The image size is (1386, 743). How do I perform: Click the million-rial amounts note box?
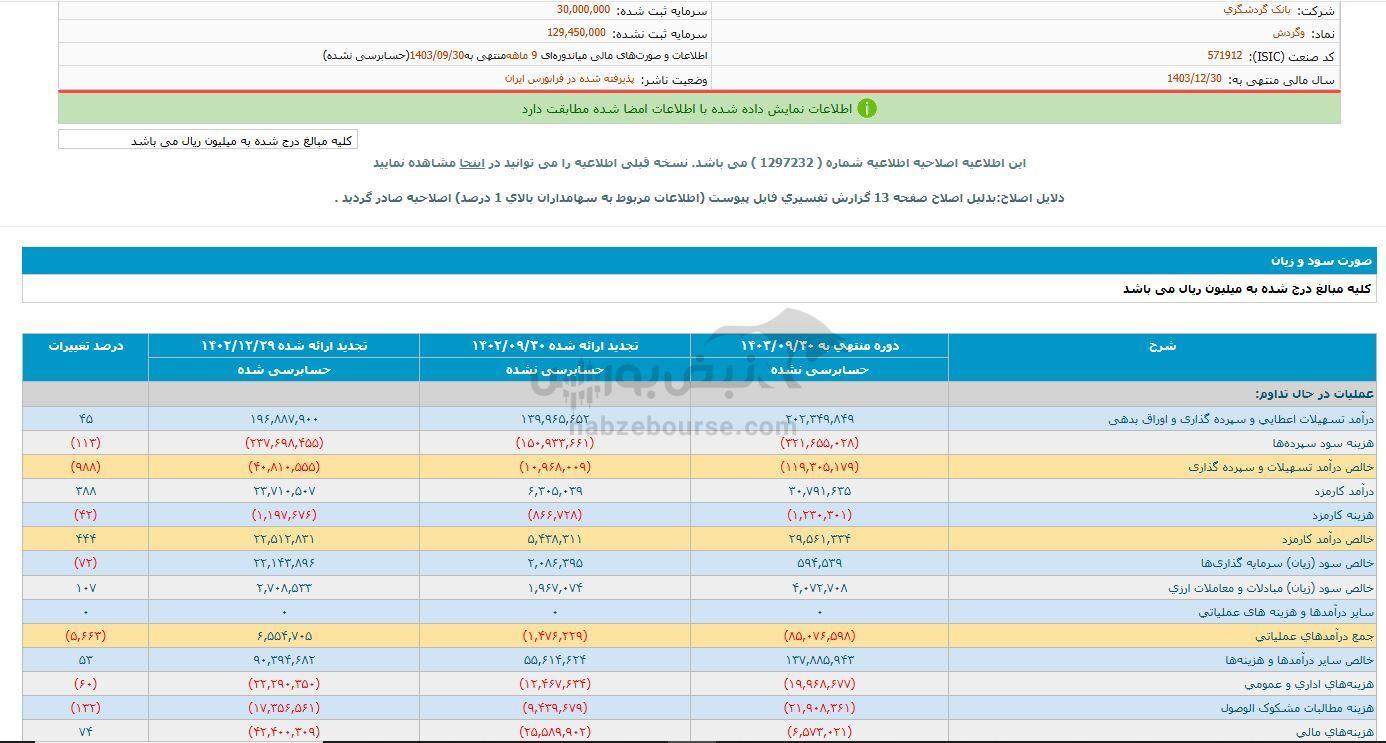point(208,141)
